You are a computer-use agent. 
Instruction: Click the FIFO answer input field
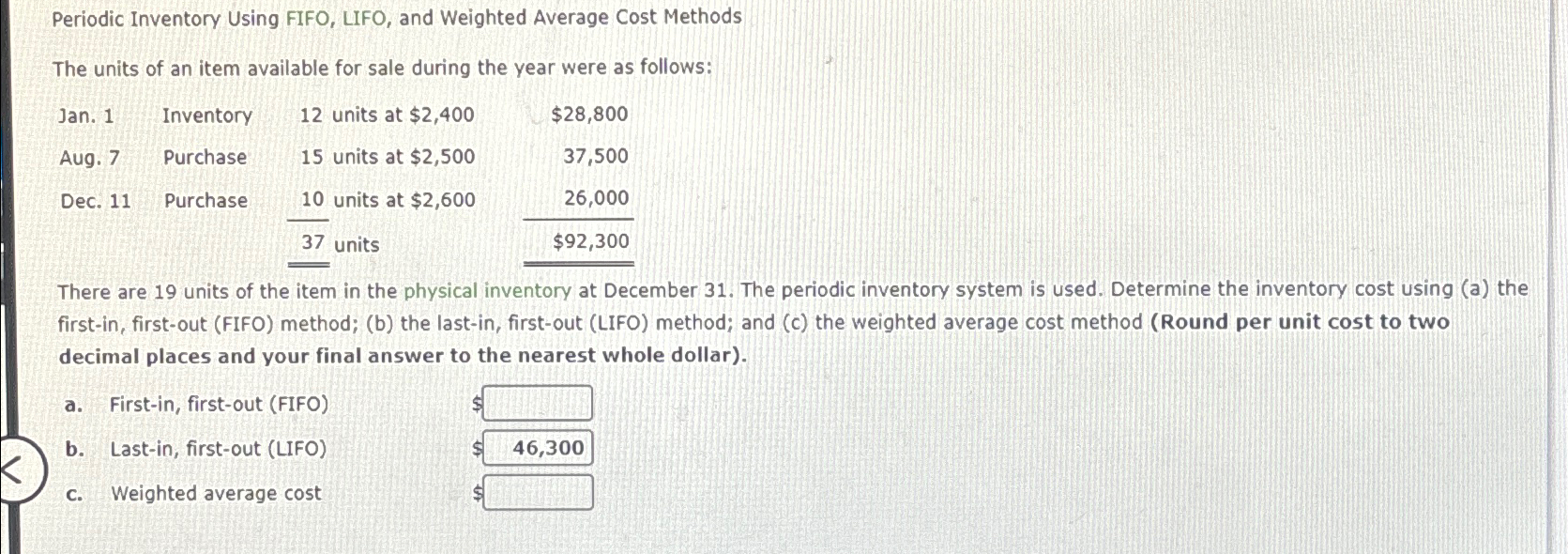click(538, 403)
